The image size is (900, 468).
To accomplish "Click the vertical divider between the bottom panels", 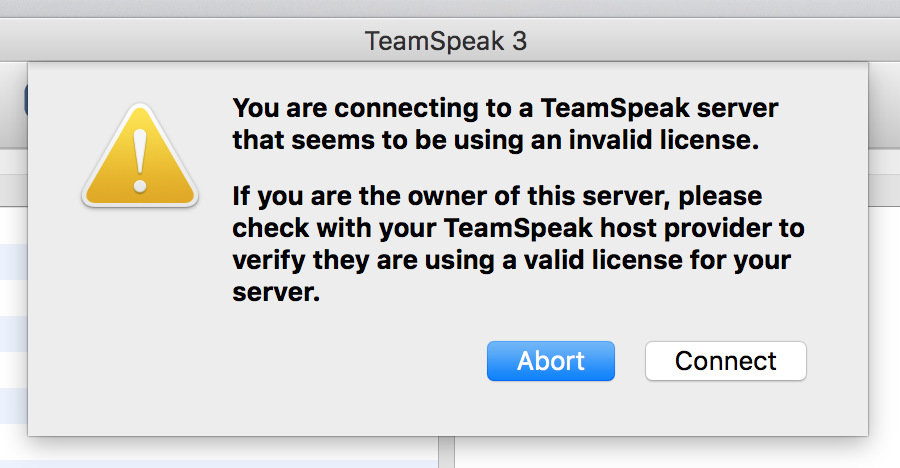I will click(446, 453).
